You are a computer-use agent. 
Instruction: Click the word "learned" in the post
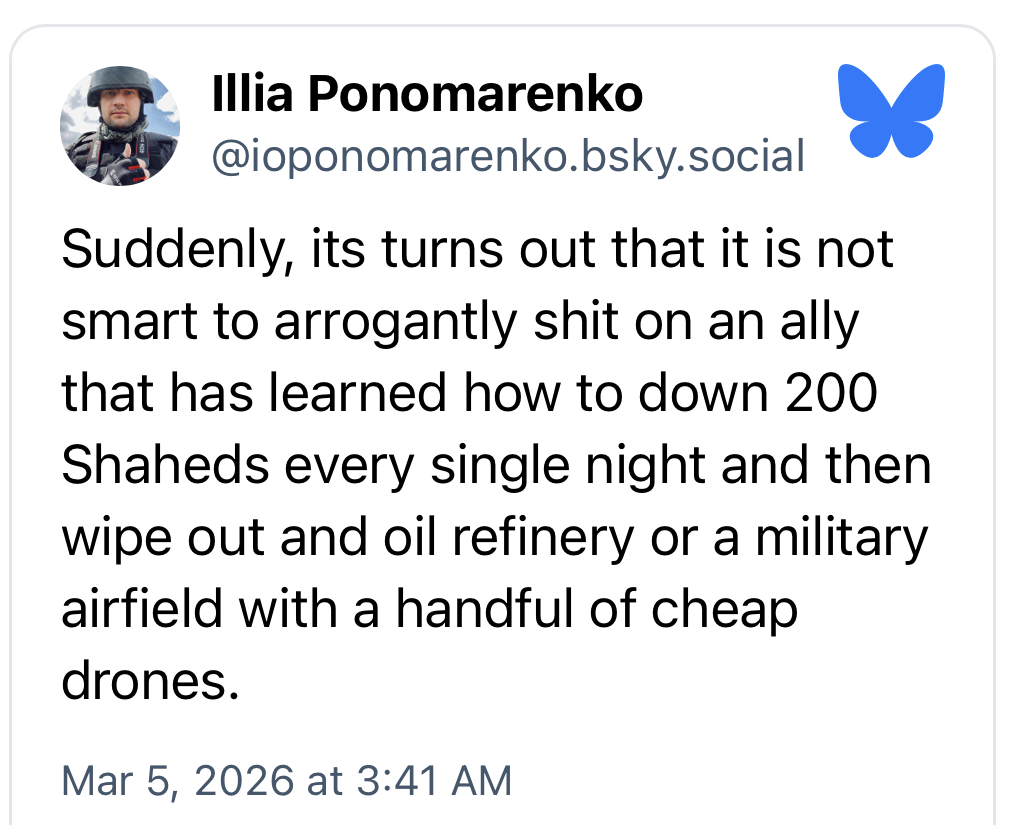click(354, 394)
